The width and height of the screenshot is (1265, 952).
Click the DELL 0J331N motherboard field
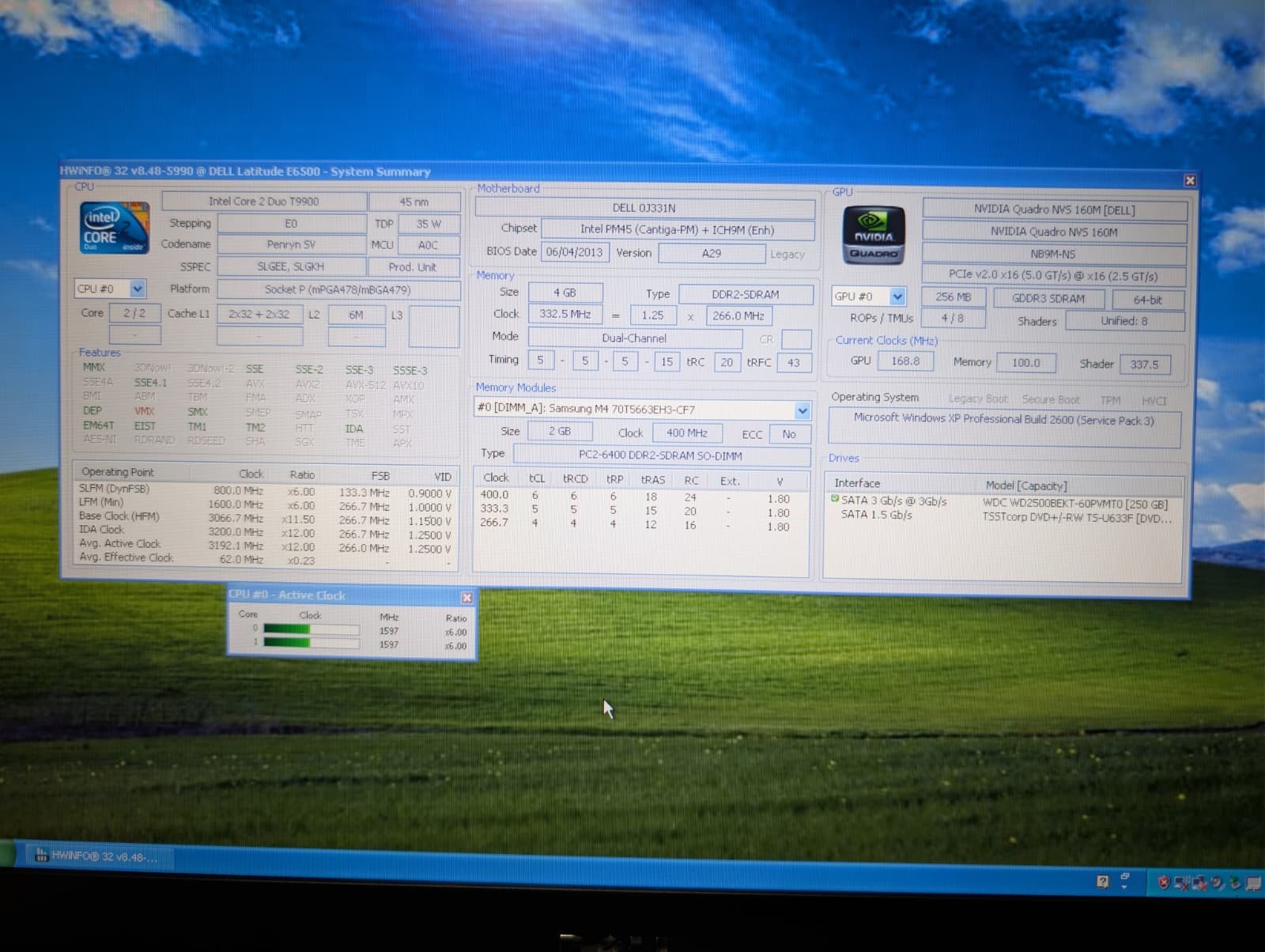[644, 208]
